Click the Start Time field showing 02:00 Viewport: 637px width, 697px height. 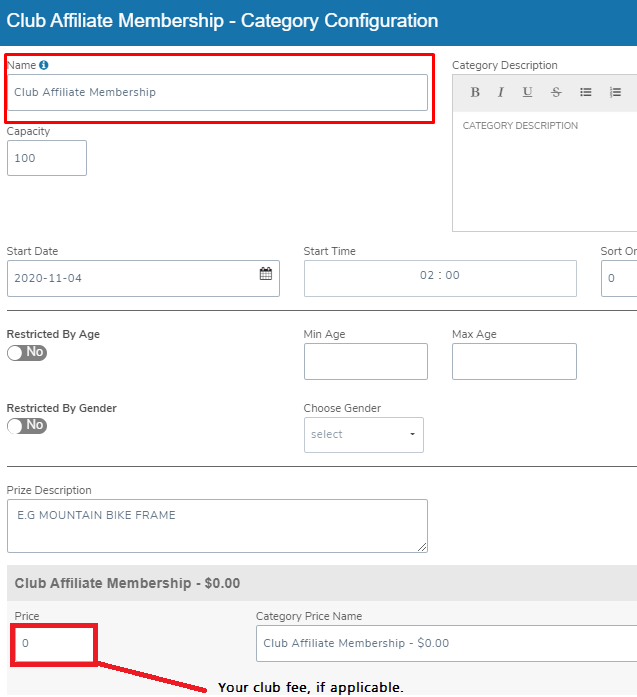pyautogui.click(x=440, y=277)
